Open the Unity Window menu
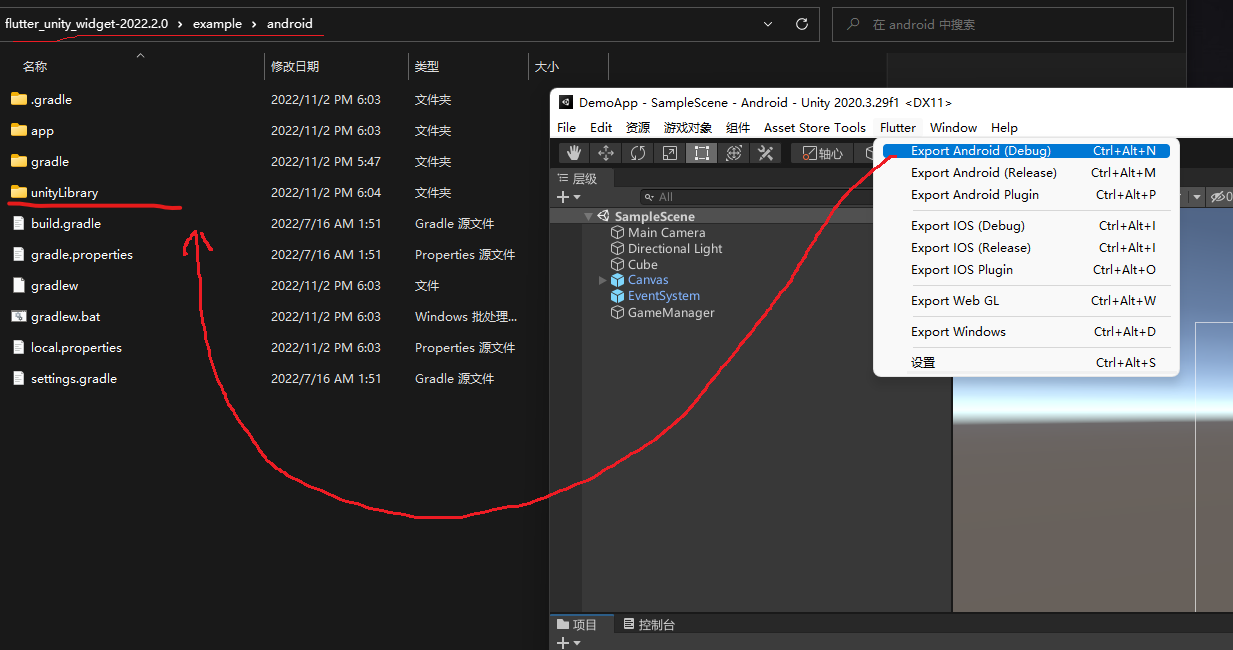This screenshot has height=650, width=1233. [x=952, y=127]
